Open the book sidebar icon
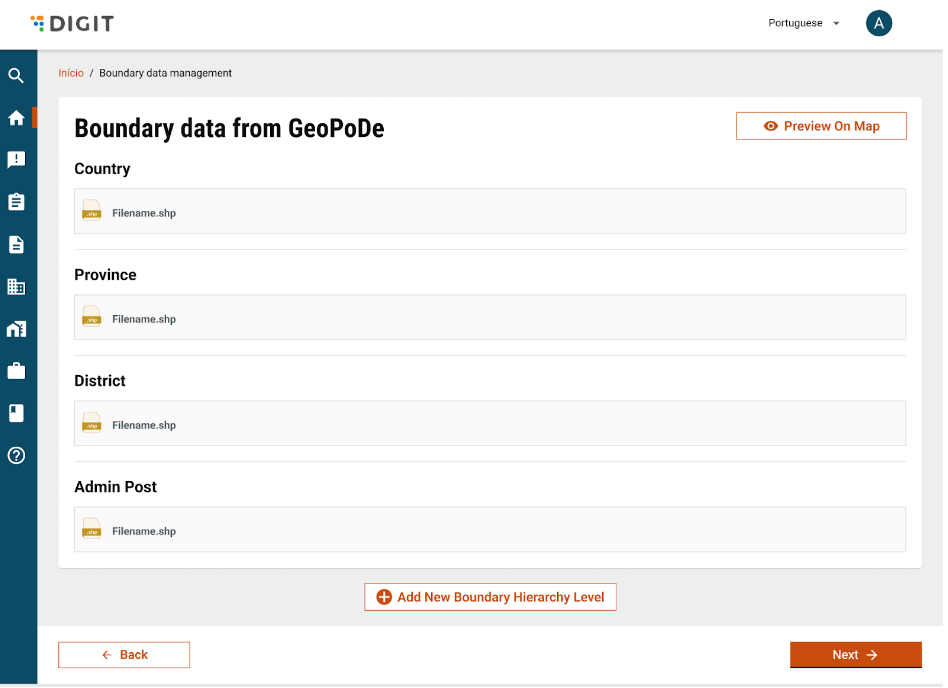Viewport: 948px width, 688px height. coord(16,413)
